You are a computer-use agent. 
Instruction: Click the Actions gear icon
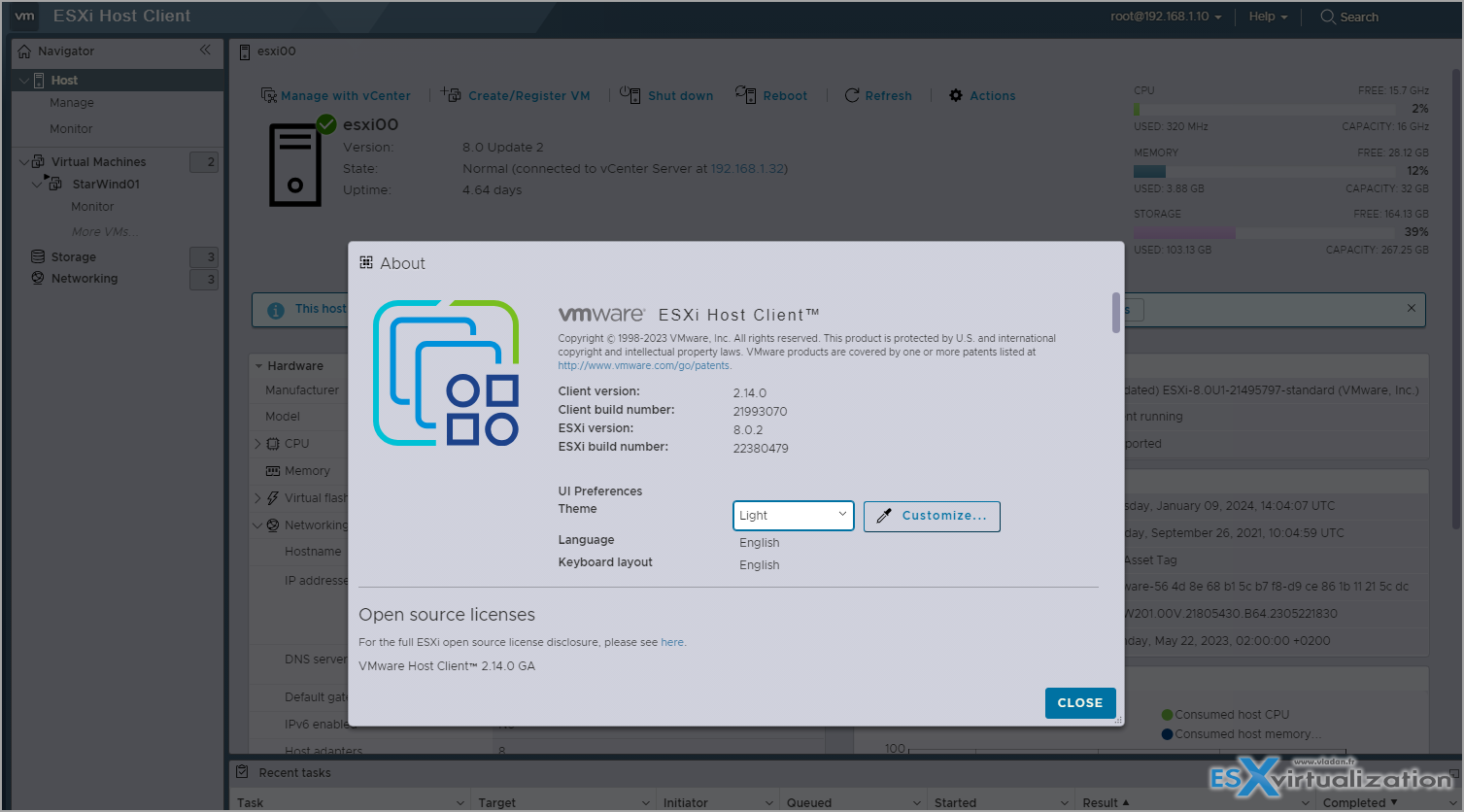[x=956, y=95]
